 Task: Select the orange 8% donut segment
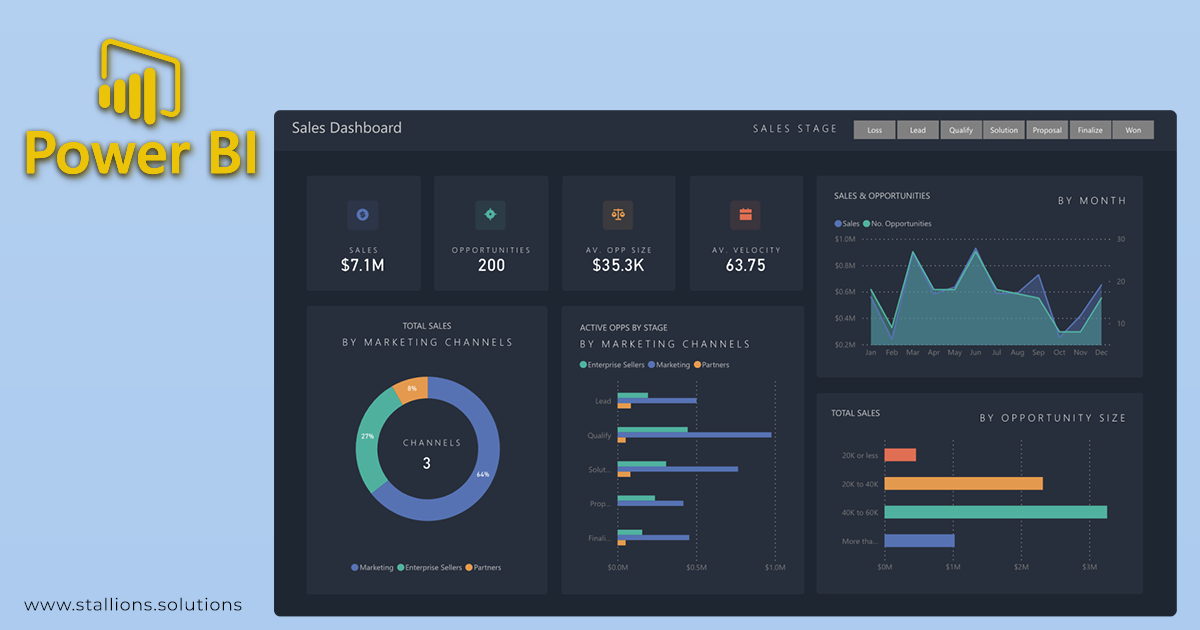412,389
